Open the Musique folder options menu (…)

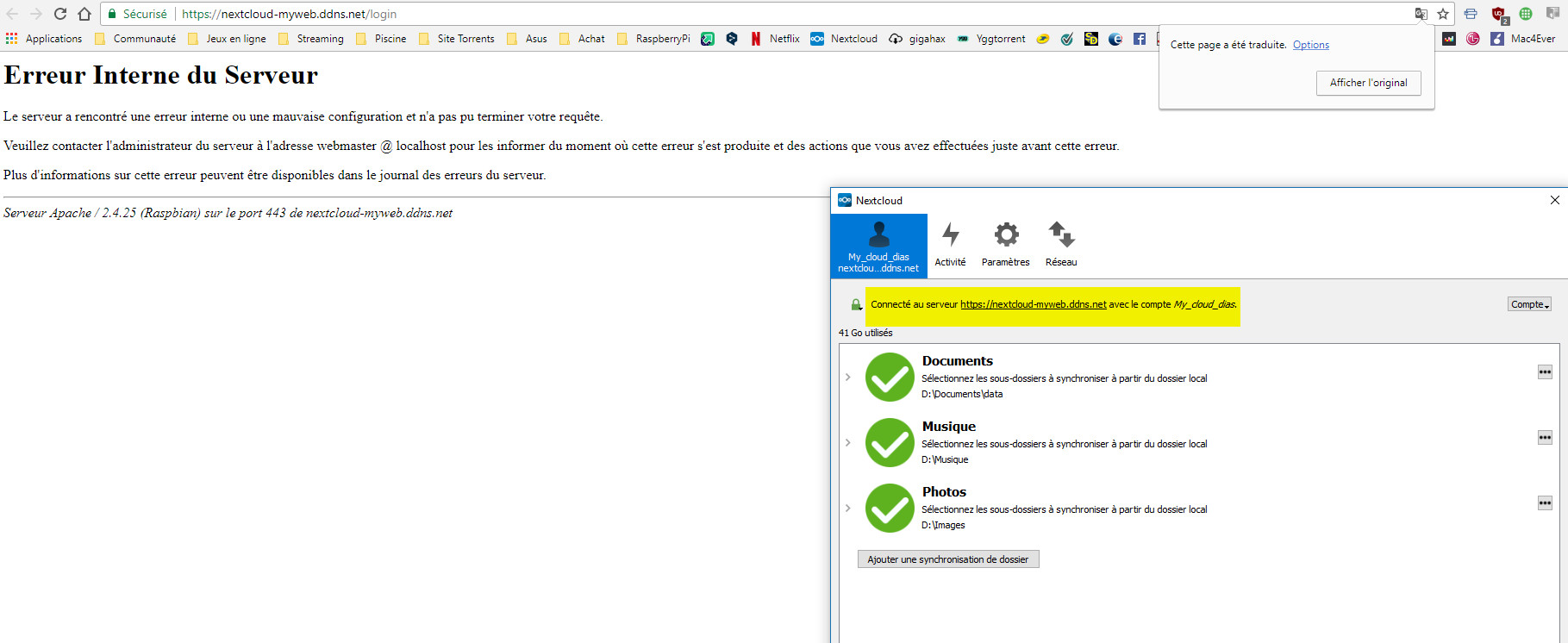1545,438
